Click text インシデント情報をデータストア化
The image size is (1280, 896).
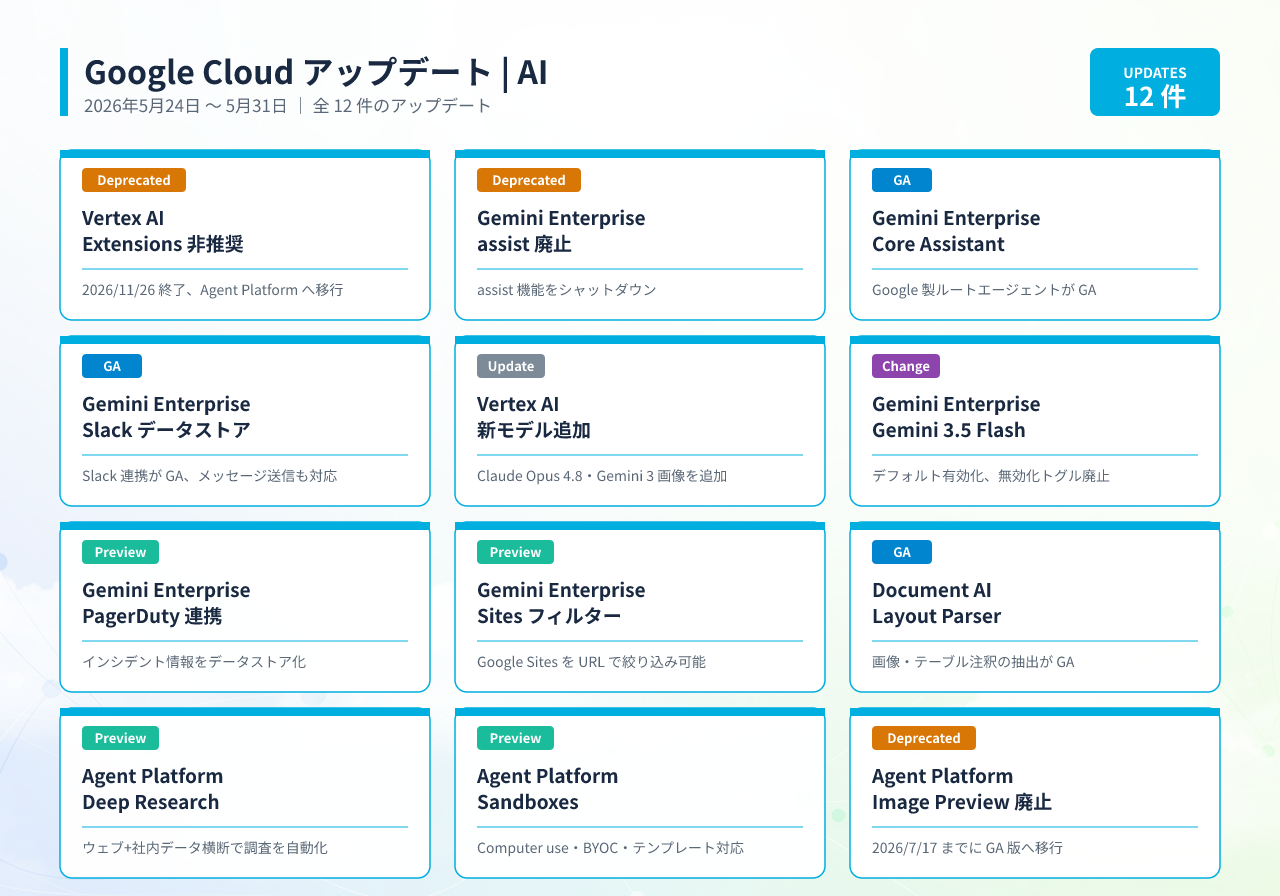[194, 662]
